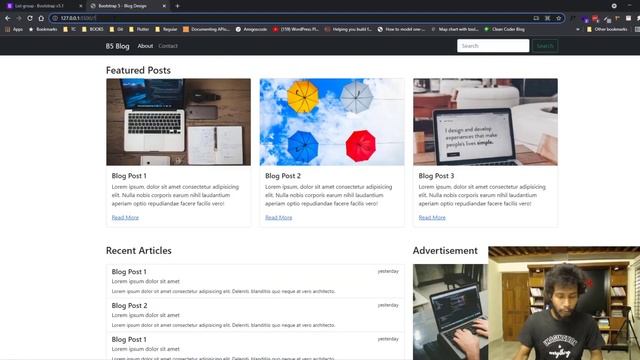Open the Git bookmark folder
Image resolution: width=640 pixels, height=360 pixels.
[x=116, y=29]
